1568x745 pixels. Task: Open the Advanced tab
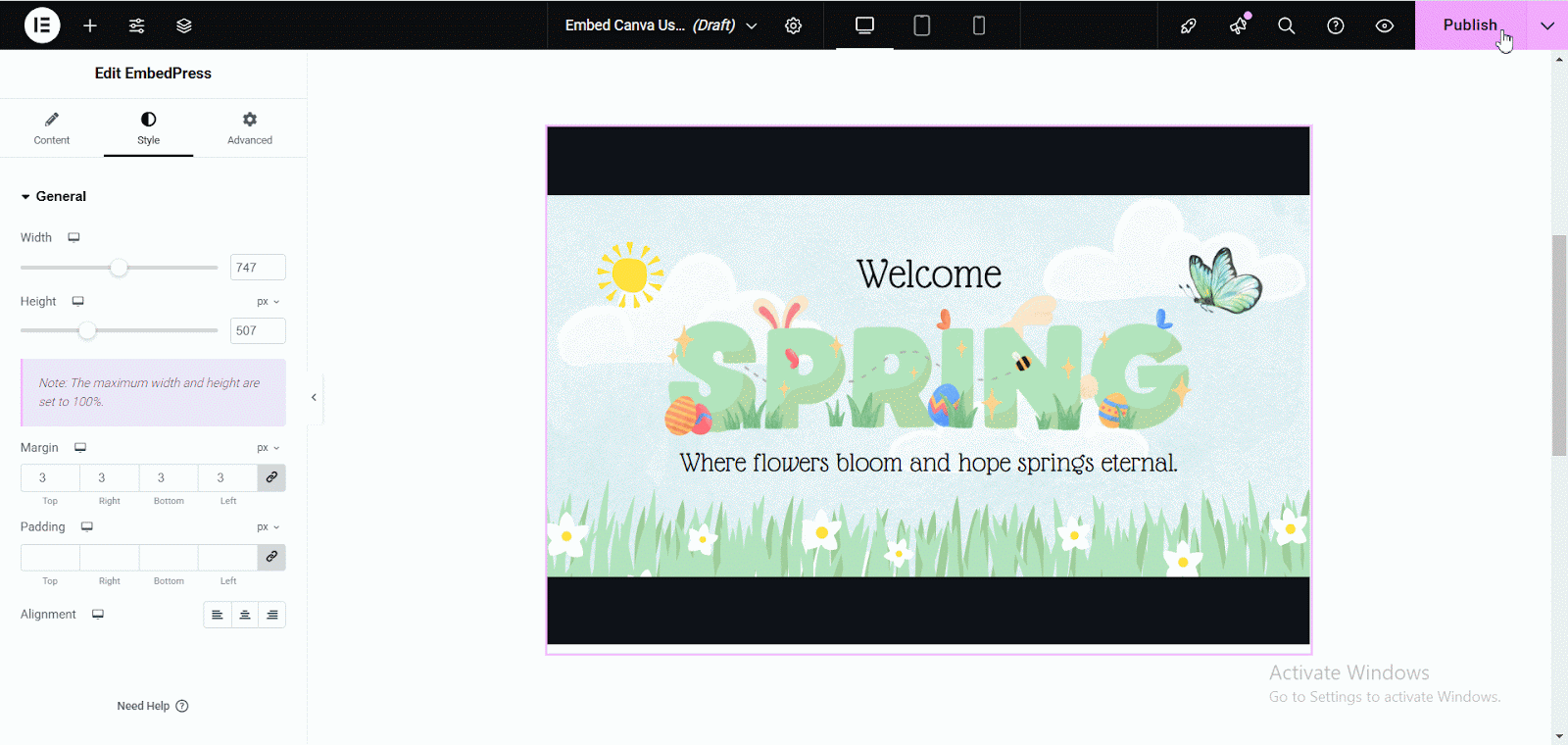pos(250,128)
